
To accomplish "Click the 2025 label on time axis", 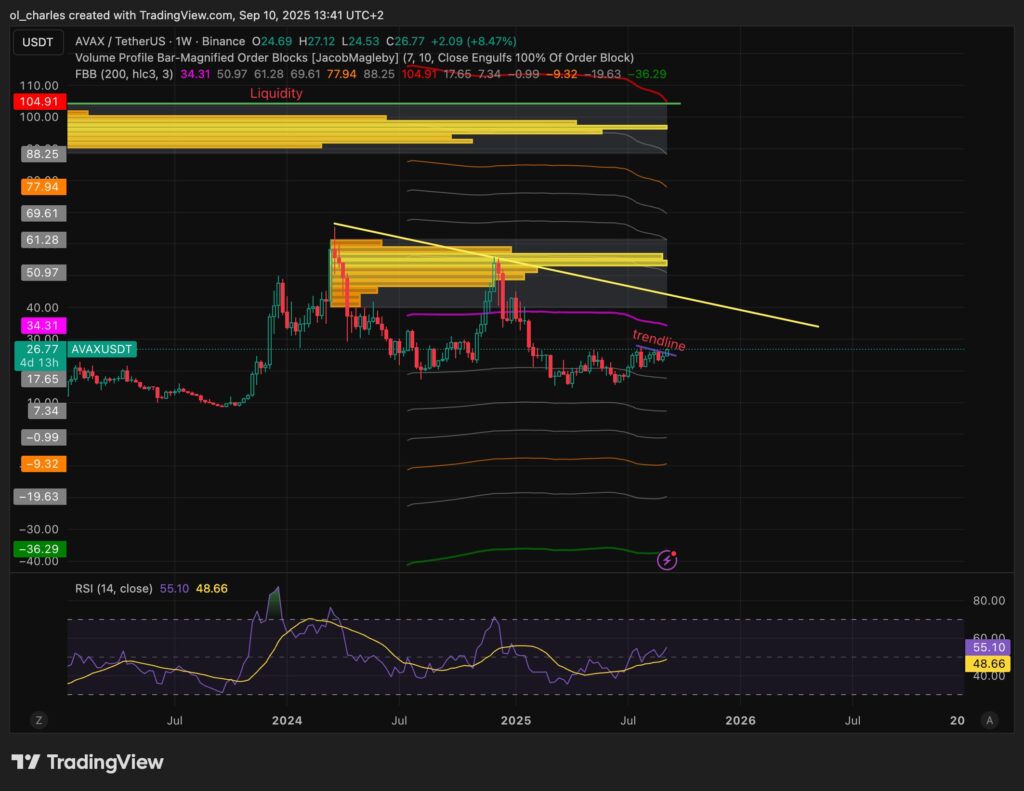I will 515,720.
